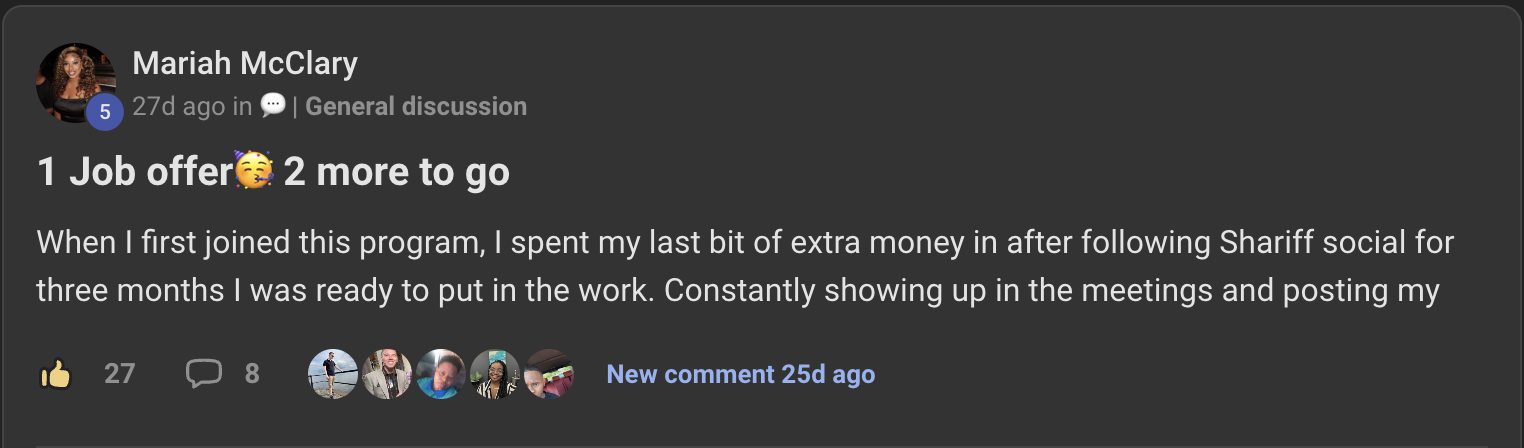
Task: Click the word 'in' before the category
Action: pos(242,106)
